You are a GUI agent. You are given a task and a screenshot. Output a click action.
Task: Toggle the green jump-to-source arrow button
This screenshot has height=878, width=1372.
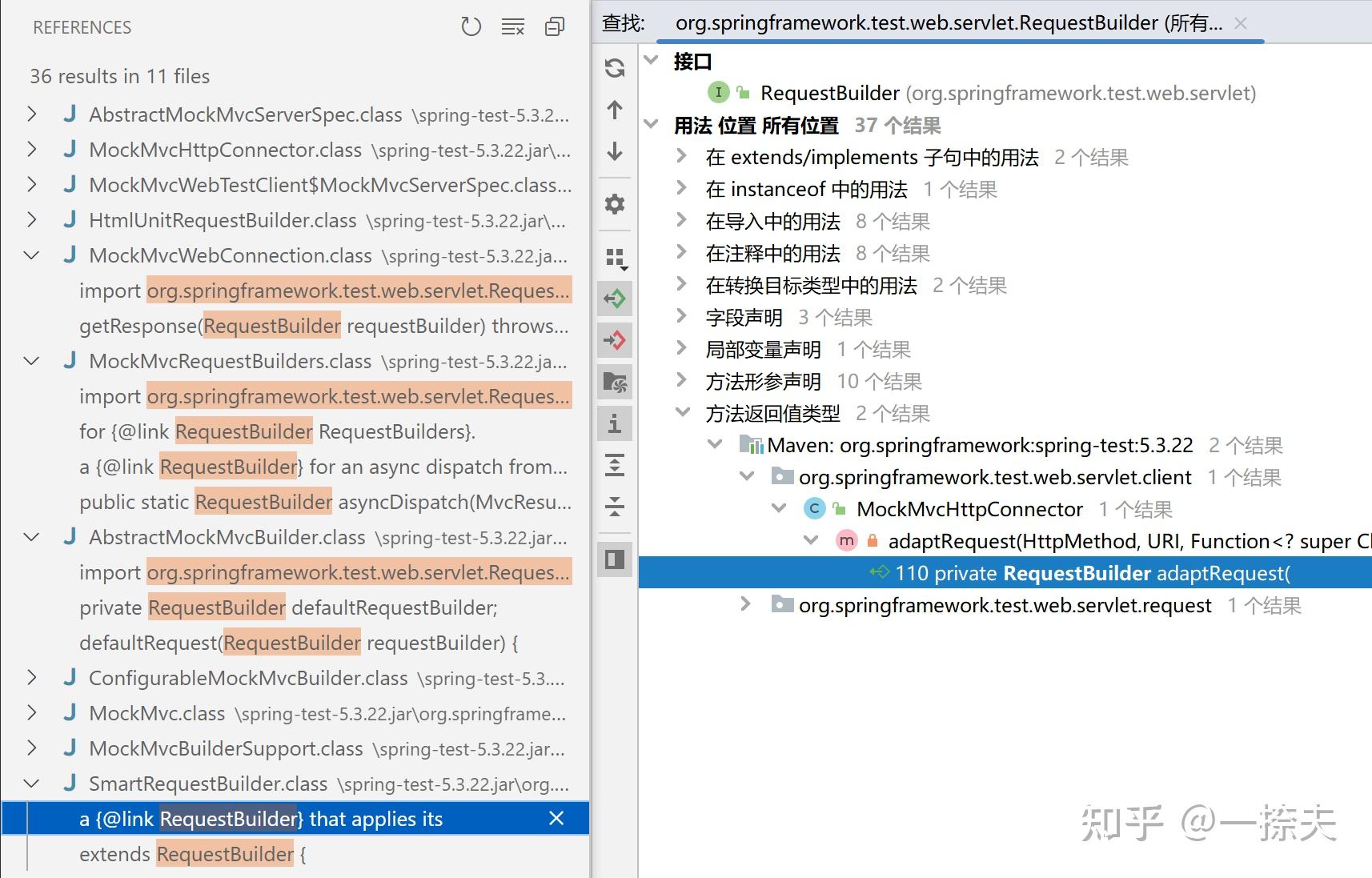[x=614, y=299]
